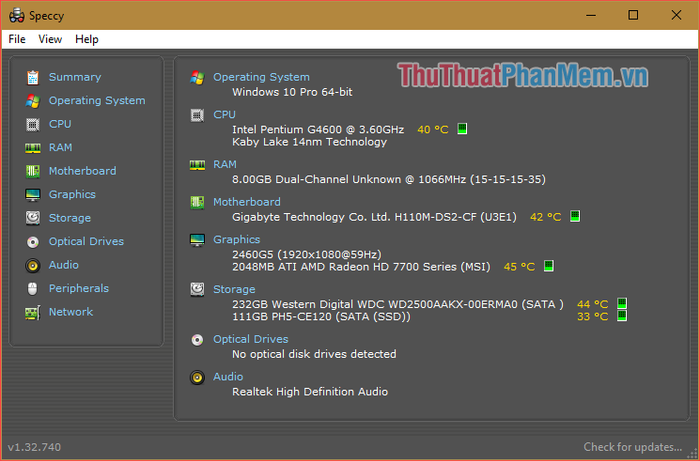Click Check for updates link

[x=633, y=447]
